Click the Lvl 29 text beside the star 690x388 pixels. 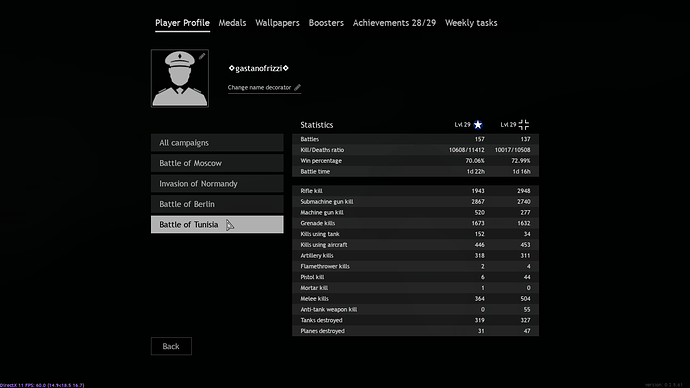click(462, 124)
